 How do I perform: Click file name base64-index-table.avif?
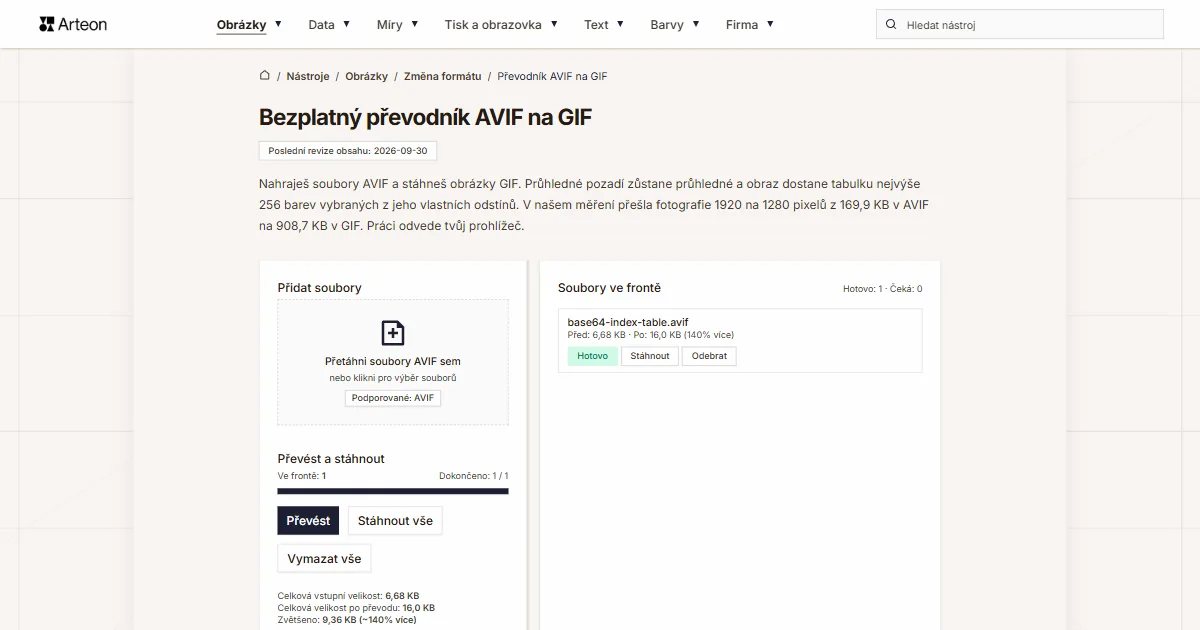[628, 322]
